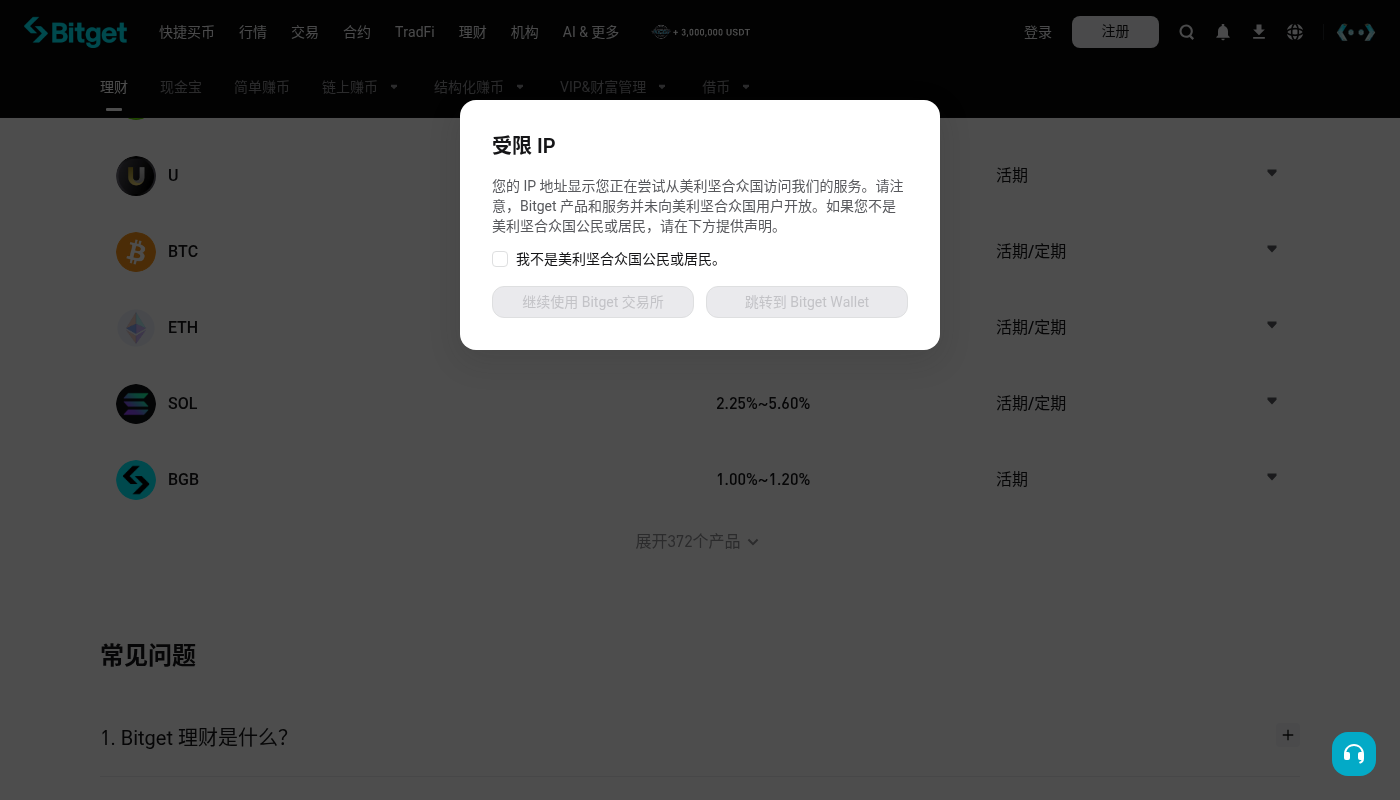The width and height of the screenshot is (1400, 800).
Task: Click the BGB coin icon
Action: 136,479
